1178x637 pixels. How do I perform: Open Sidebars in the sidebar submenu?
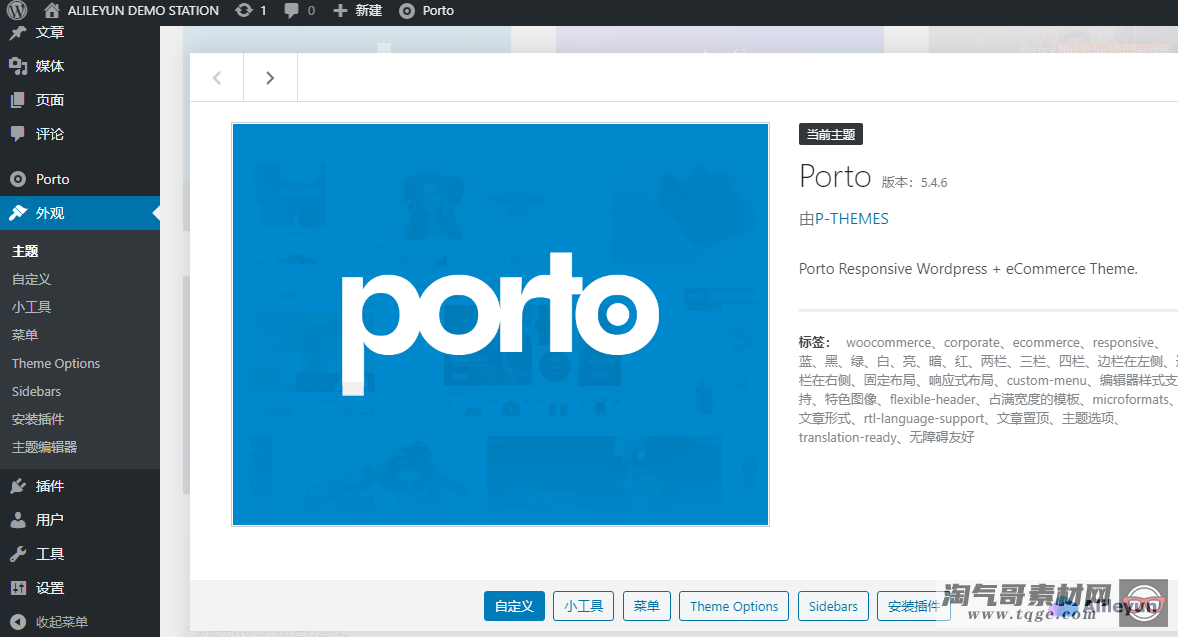click(36, 391)
